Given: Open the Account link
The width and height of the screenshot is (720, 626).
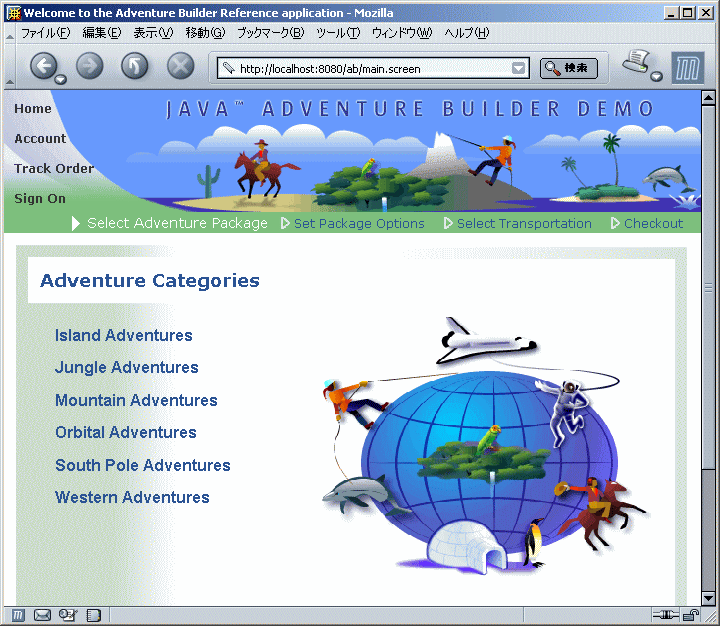Looking at the screenshot, I should pyautogui.click(x=40, y=139).
